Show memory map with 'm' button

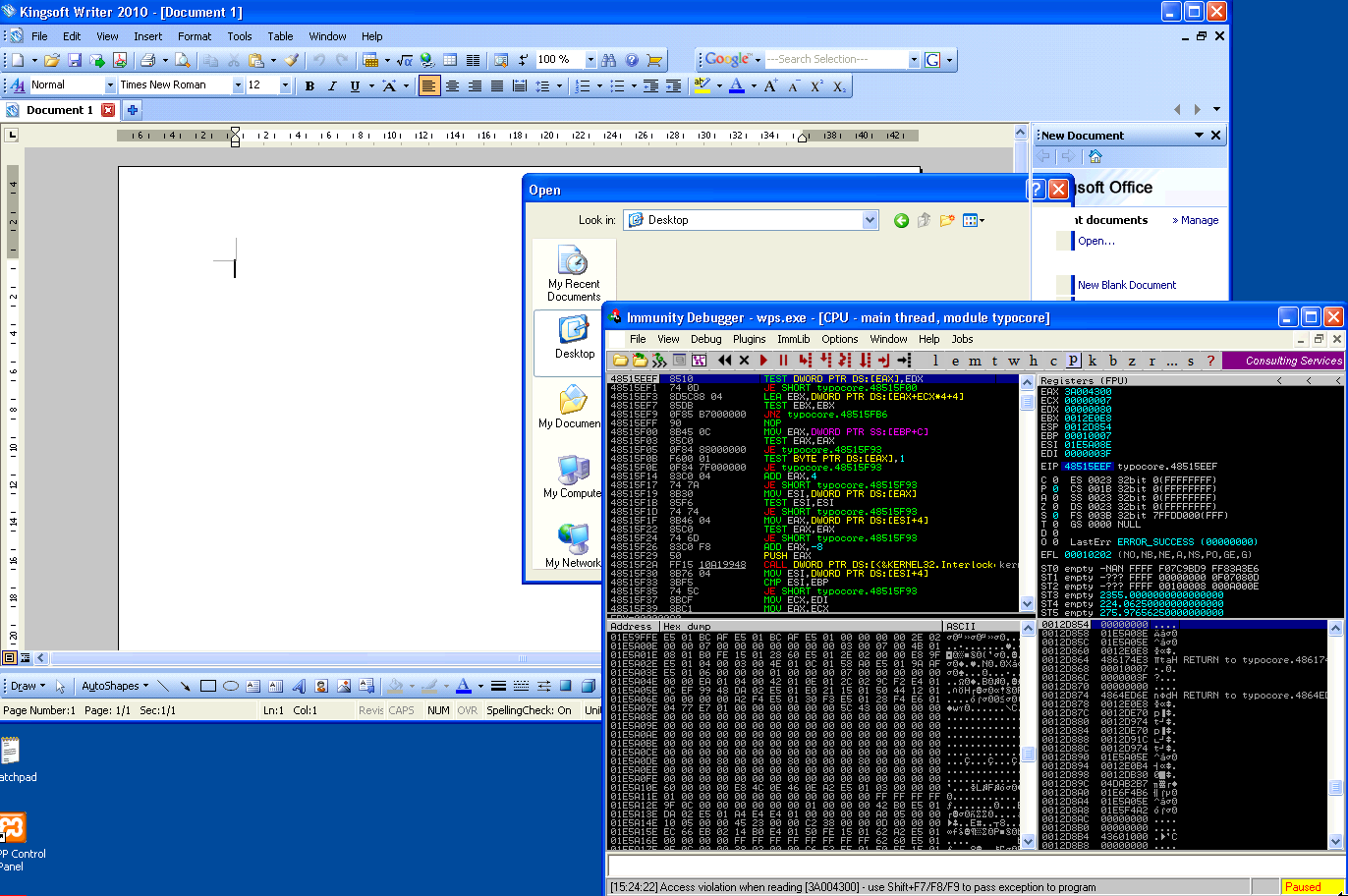[x=975, y=361]
